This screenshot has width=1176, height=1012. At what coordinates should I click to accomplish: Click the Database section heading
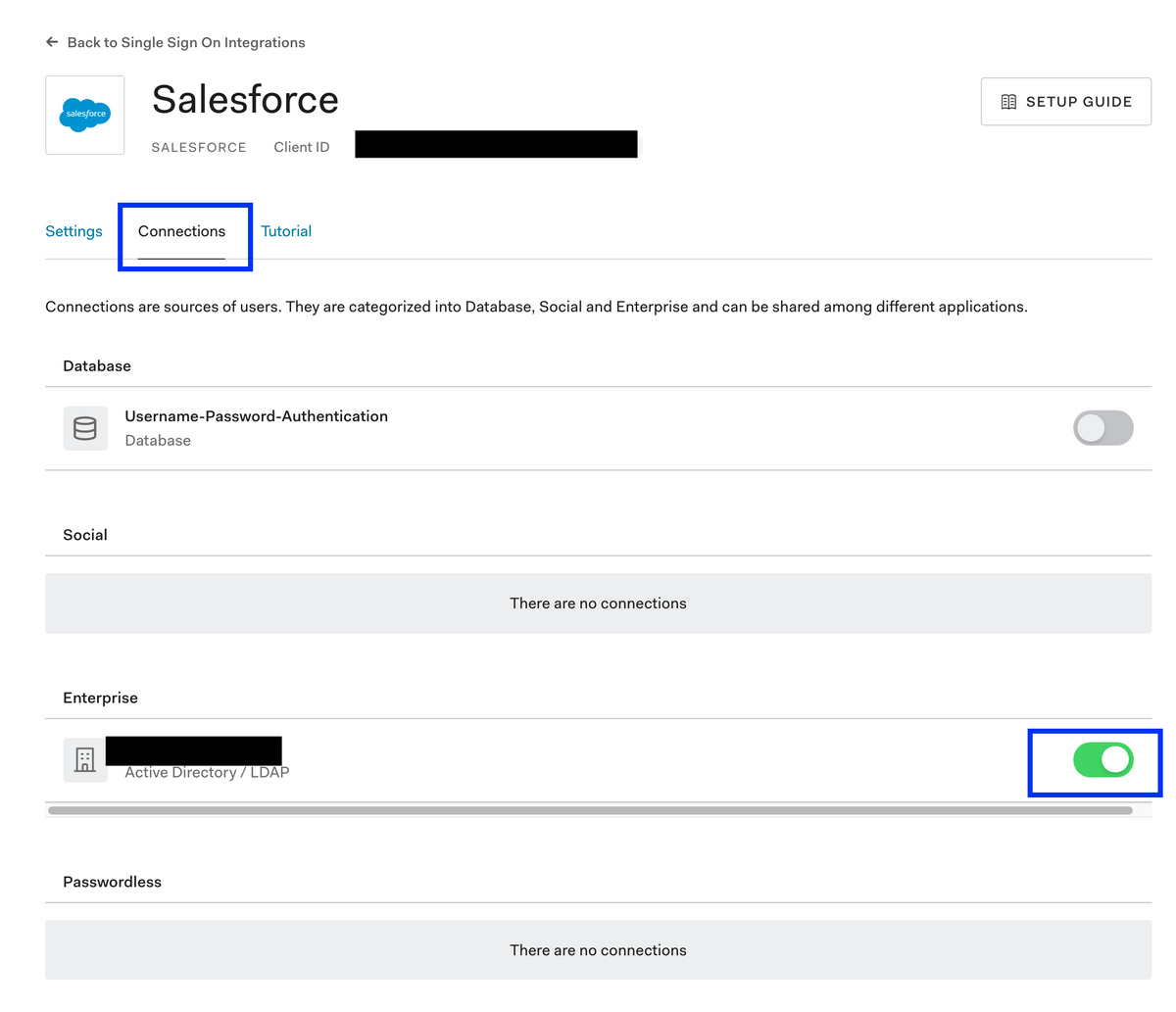pos(97,366)
